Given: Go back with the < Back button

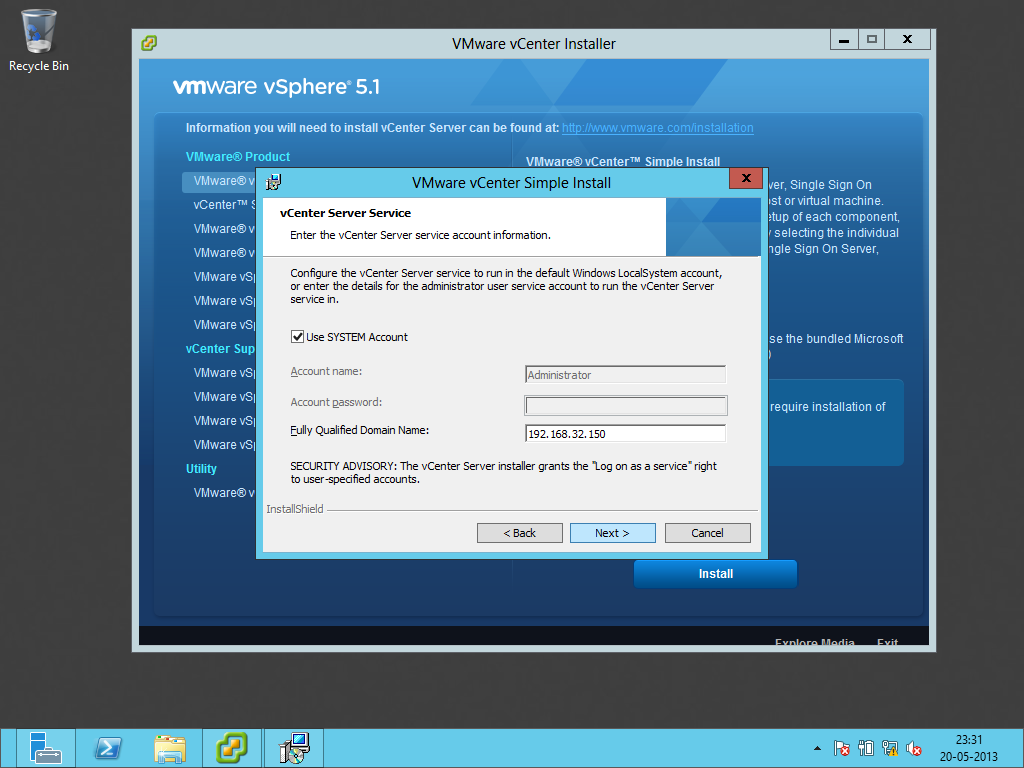Looking at the screenshot, I should (519, 533).
